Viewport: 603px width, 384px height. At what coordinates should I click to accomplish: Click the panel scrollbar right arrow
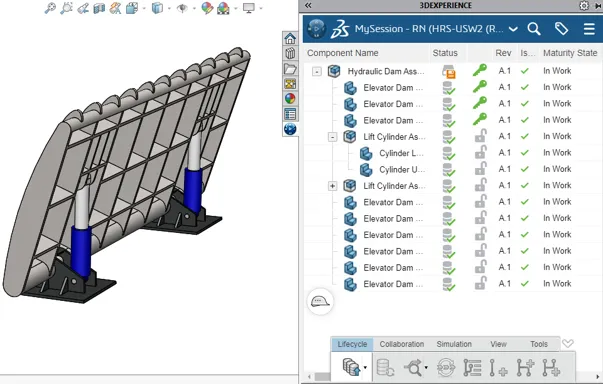coord(598,377)
